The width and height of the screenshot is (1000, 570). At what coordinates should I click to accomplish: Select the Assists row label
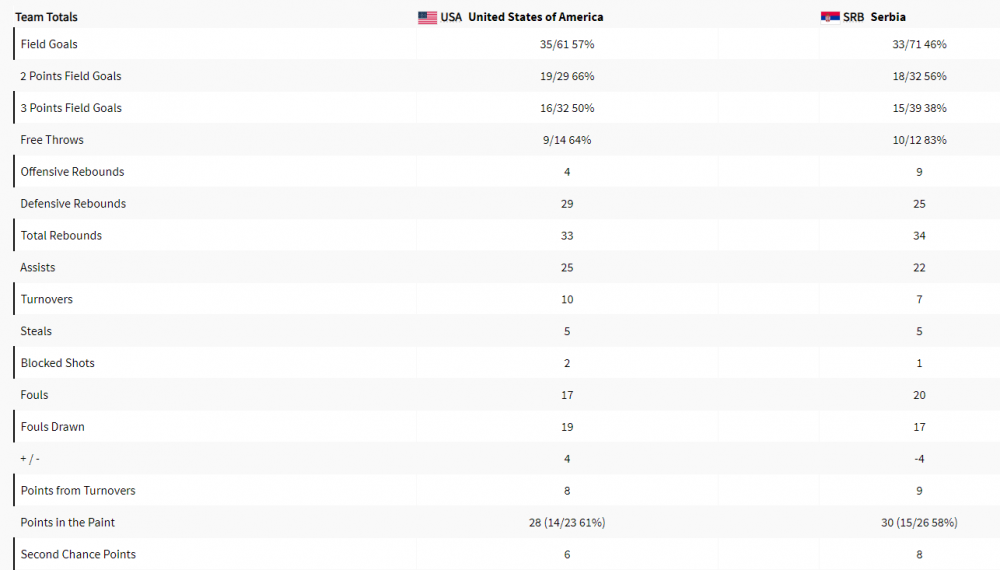(x=38, y=268)
